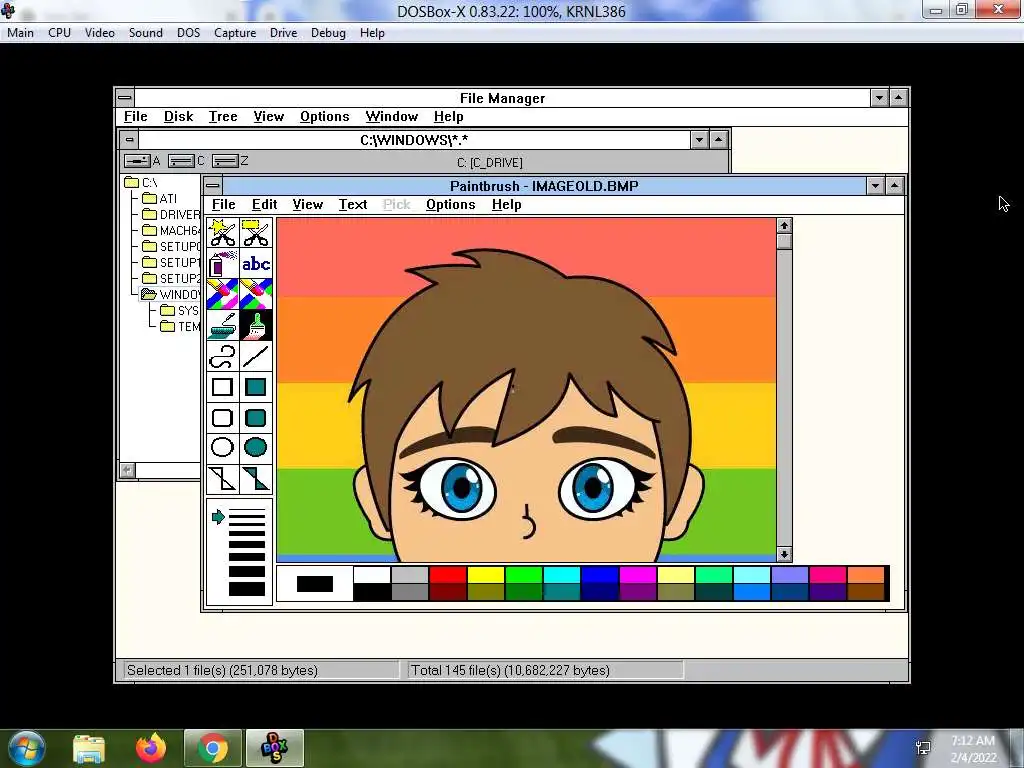Choose the thickest line width
This screenshot has height=768, width=1024.
[x=247, y=589]
